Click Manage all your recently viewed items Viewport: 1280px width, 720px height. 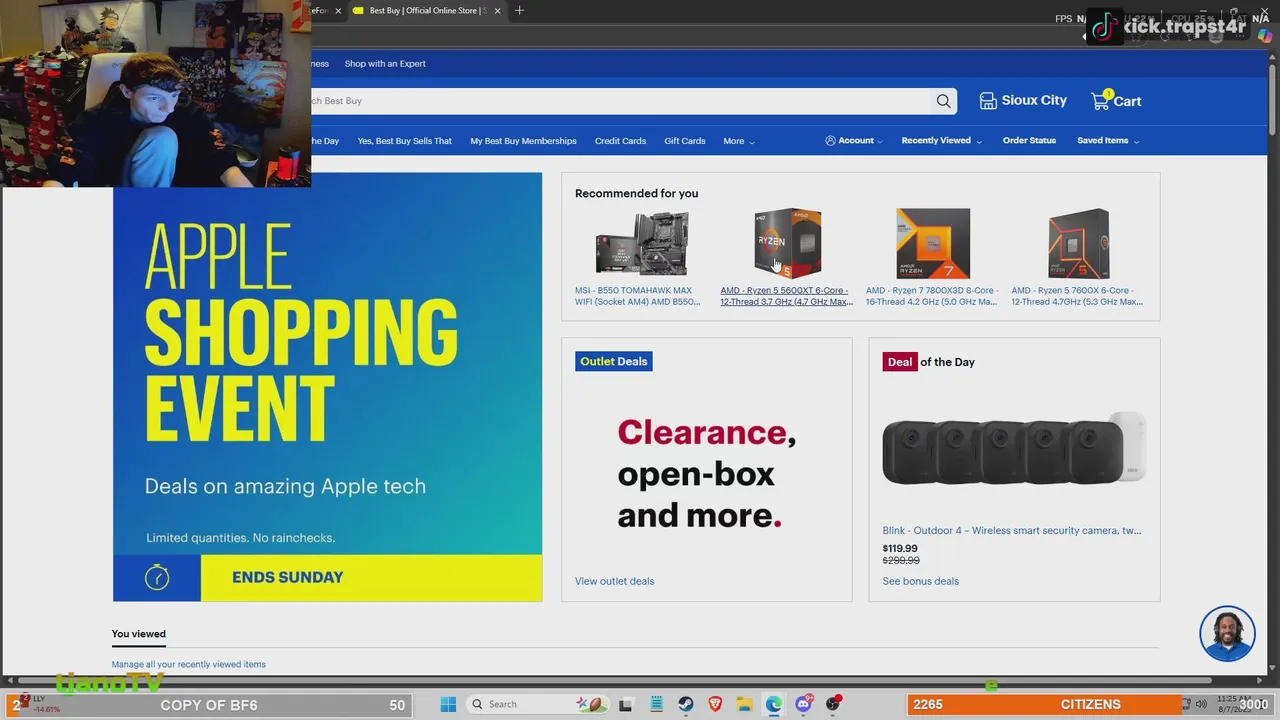coord(188,664)
